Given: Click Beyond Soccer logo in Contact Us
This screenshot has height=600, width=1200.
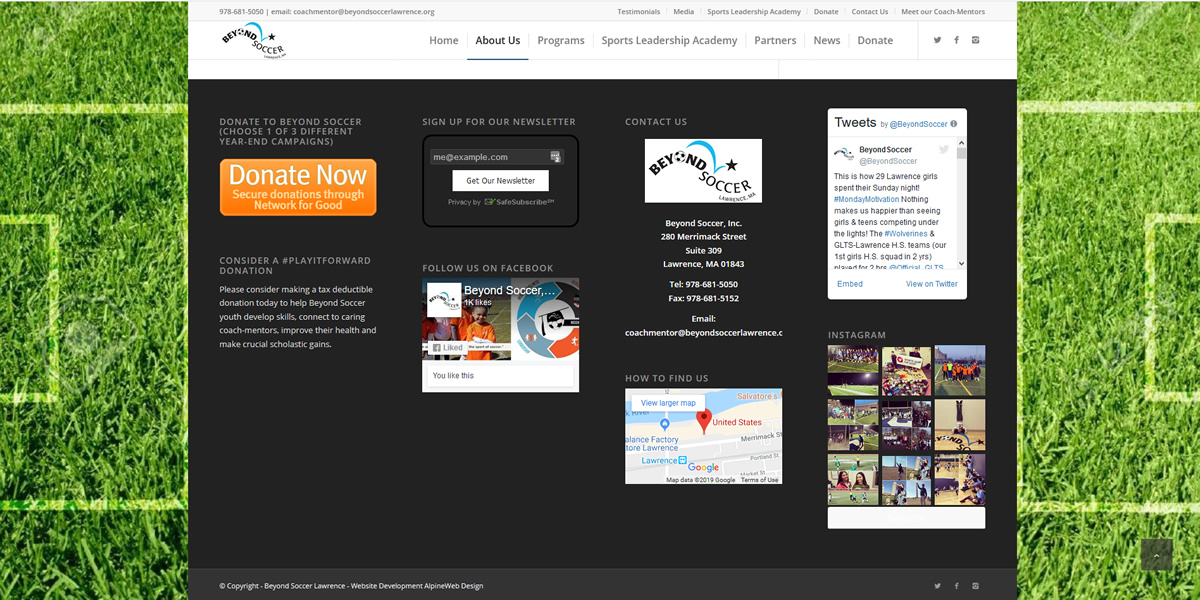Looking at the screenshot, I should pyautogui.click(x=703, y=171).
